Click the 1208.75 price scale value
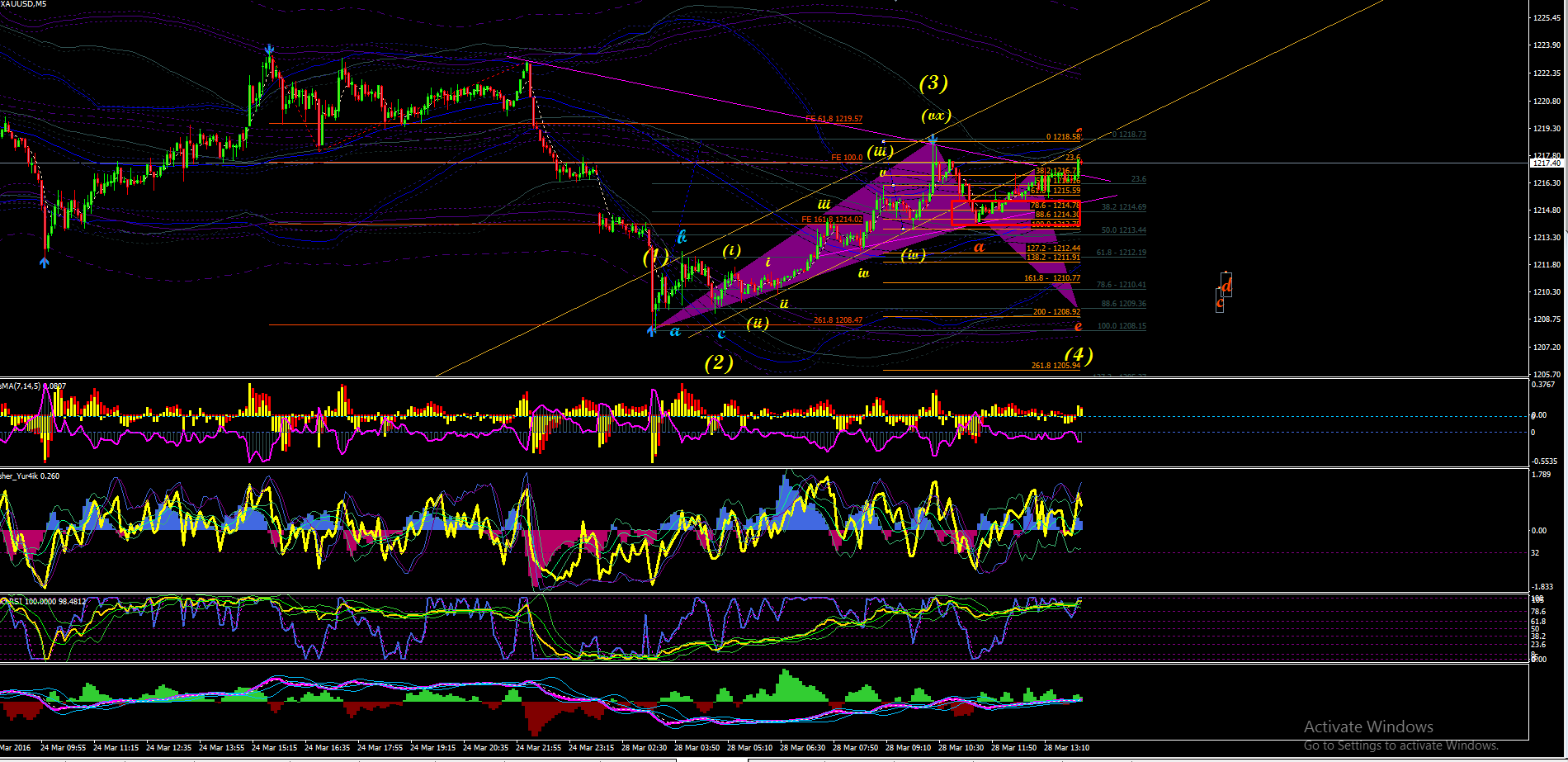The height and width of the screenshot is (762, 1568). click(1546, 319)
